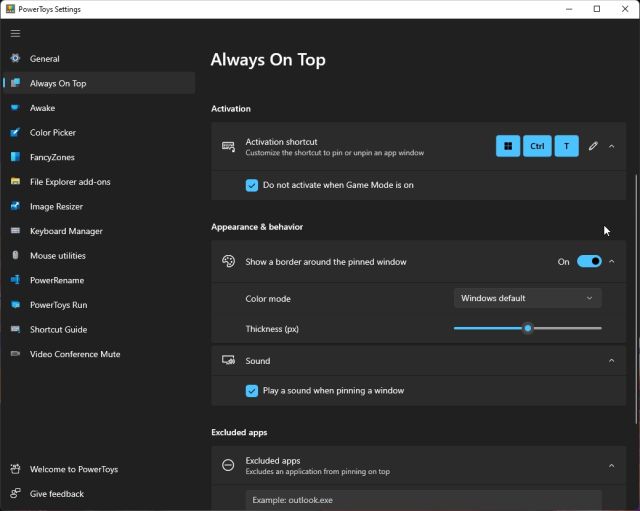Collapse the Excluded apps section chevron
Screen dimensions: 640x511
click(x=611, y=465)
